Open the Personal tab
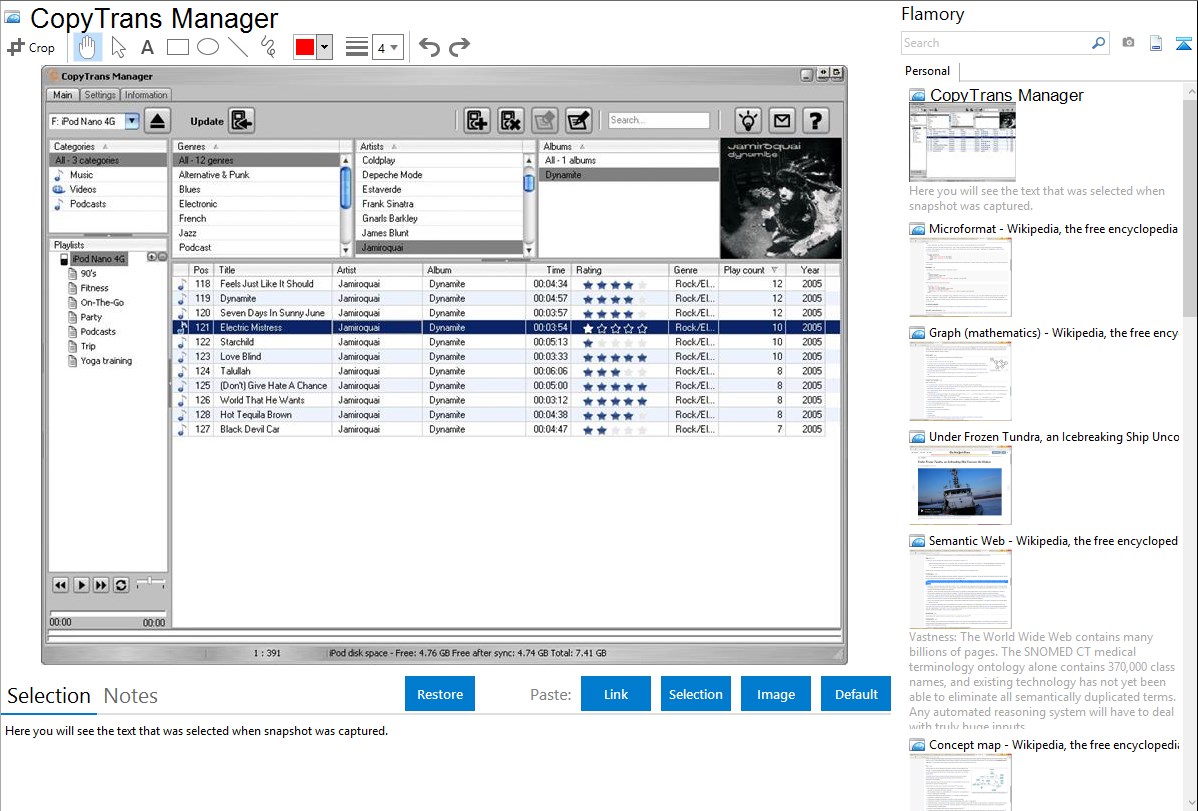1198x811 pixels. (927, 71)
